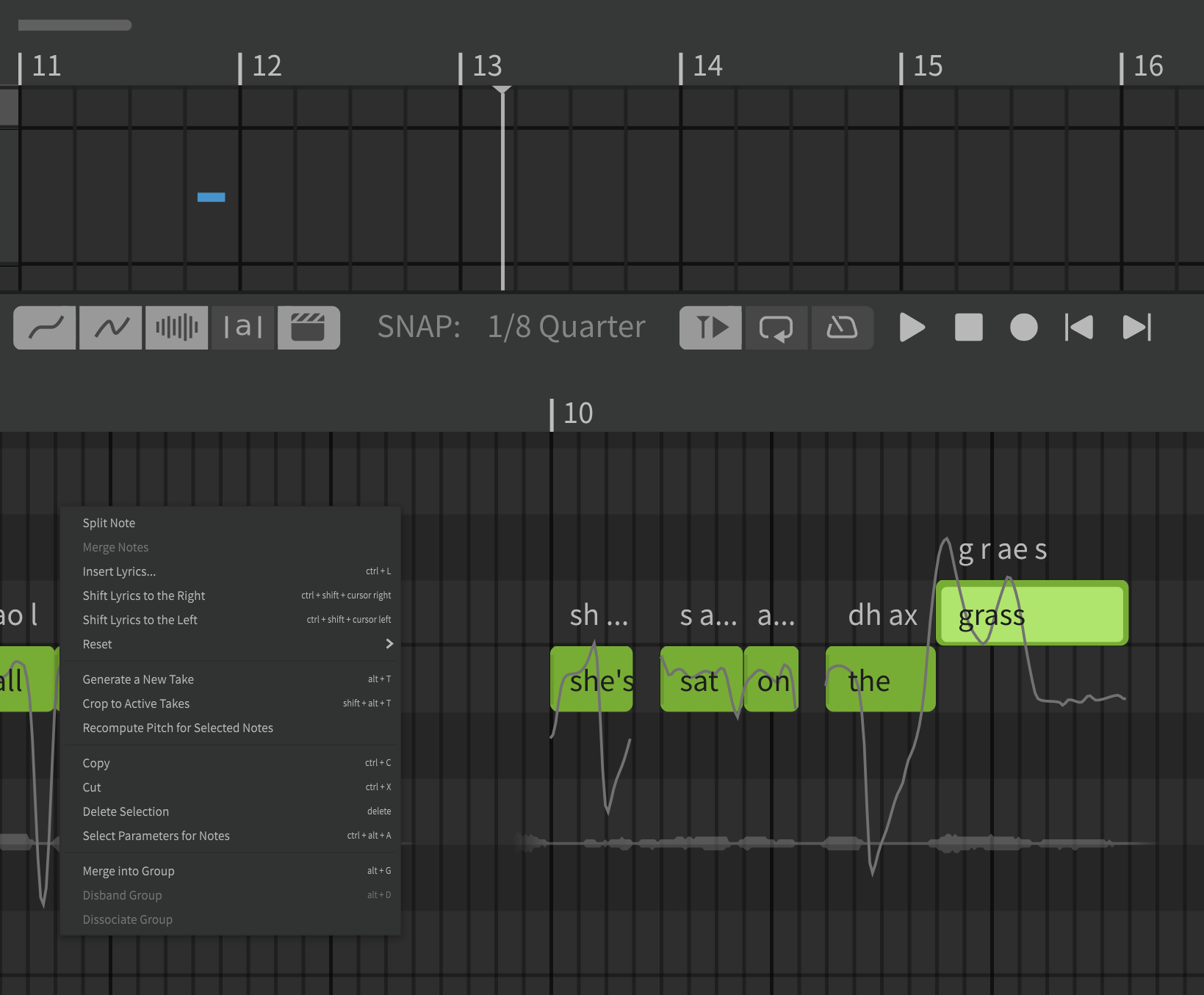This screenshot has height=995, width=1204.
Task: Skip to the end of the track
Action: [x=1137, y=328]
